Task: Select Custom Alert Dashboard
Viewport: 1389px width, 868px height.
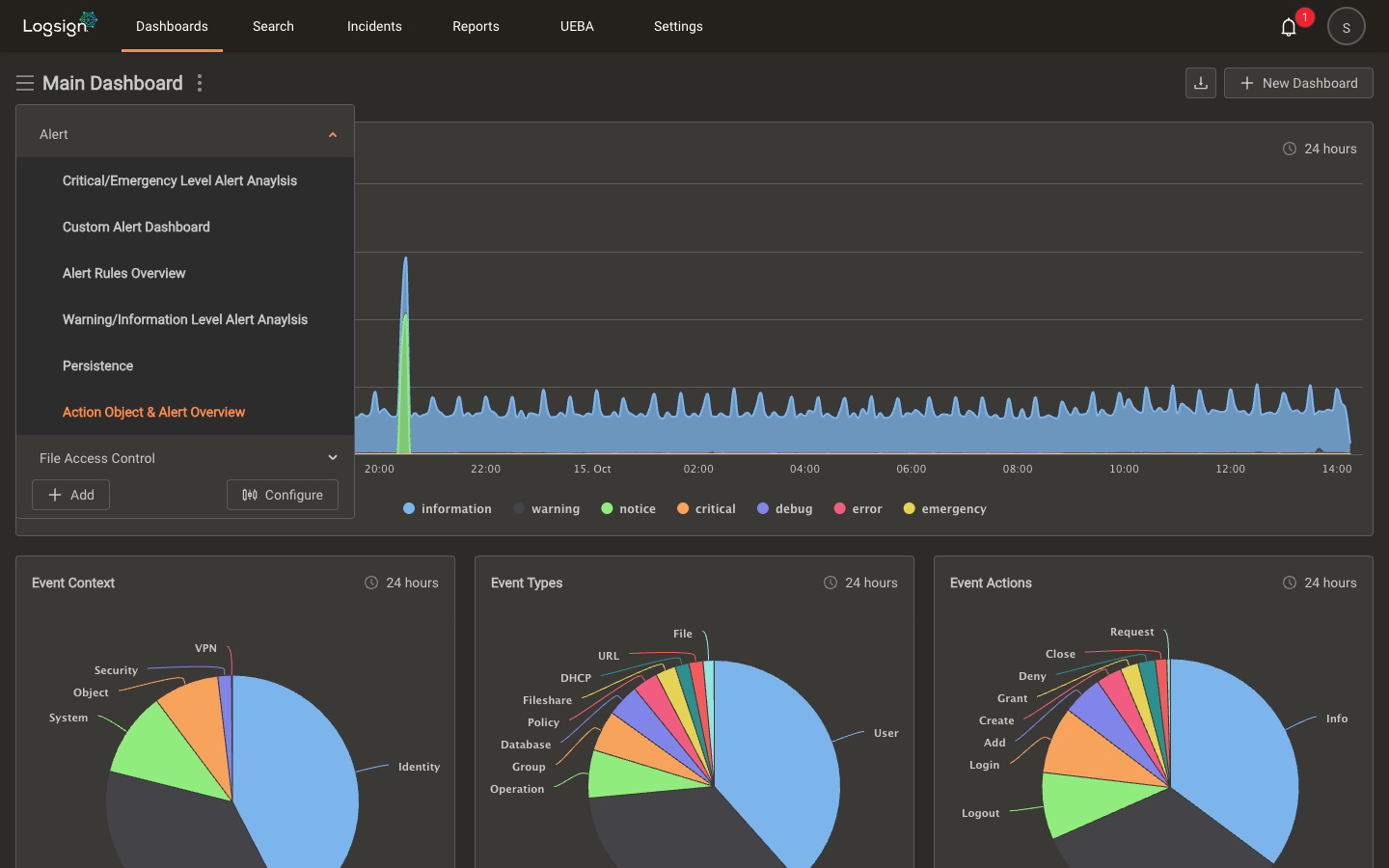Action: pyautogui.click(x=185, y=227)
